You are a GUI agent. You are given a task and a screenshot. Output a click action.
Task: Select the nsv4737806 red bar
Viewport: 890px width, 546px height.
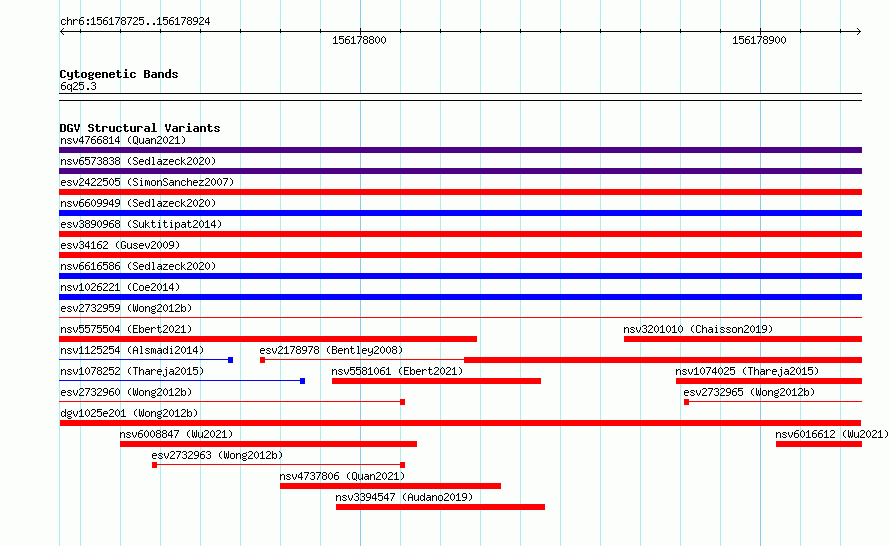point(391,486)
